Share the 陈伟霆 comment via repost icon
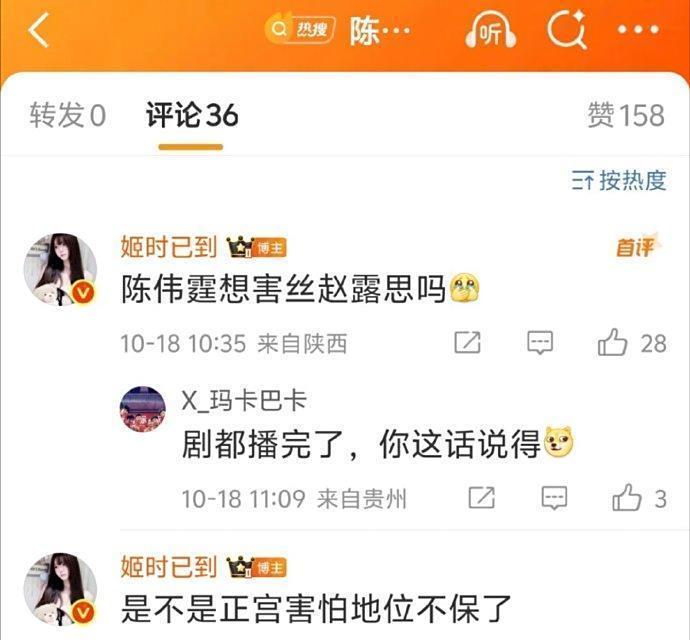 point(467,343)
